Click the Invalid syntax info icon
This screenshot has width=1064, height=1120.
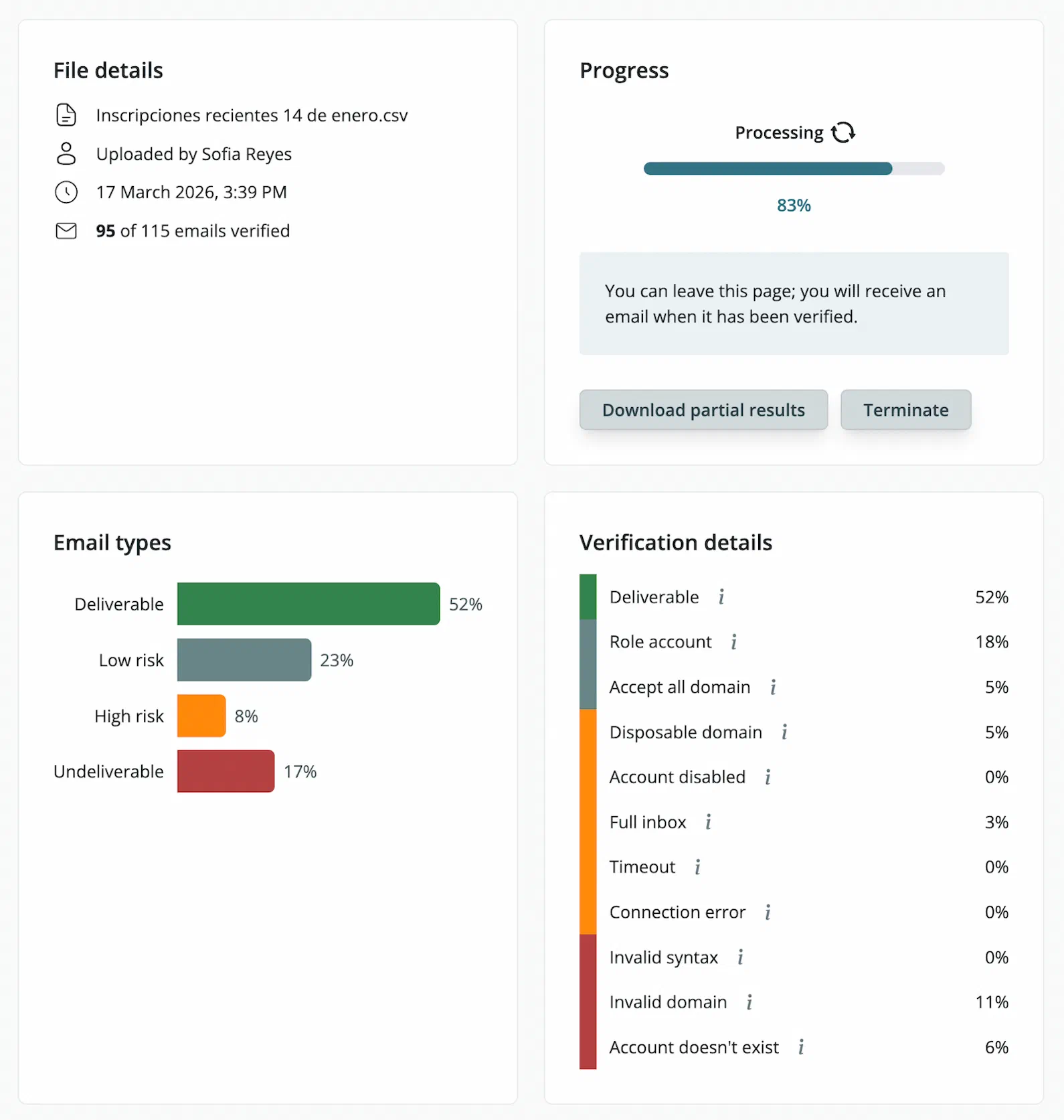pyautogui.click(x=740, y=958)
